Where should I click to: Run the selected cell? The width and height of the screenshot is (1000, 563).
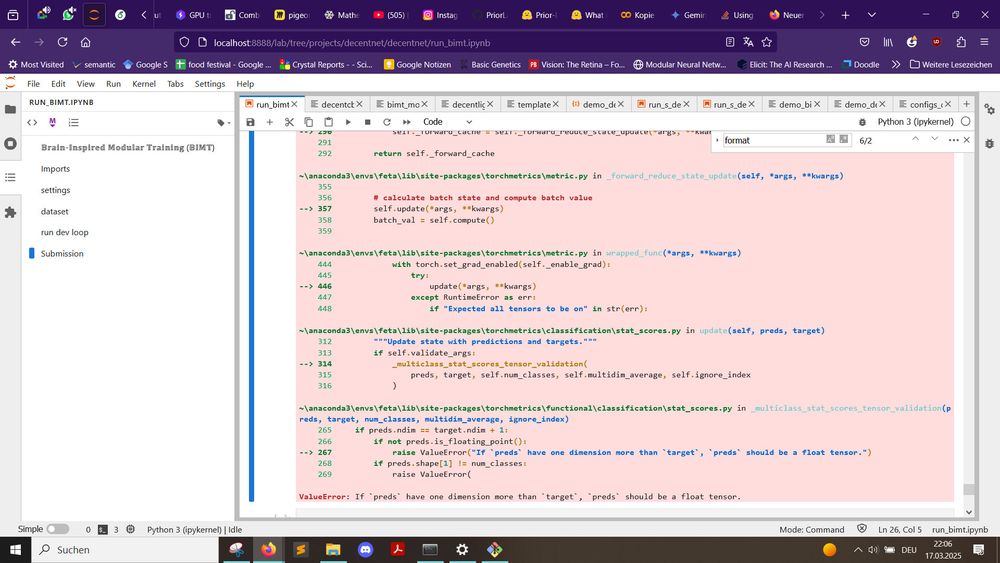(348, 122)
